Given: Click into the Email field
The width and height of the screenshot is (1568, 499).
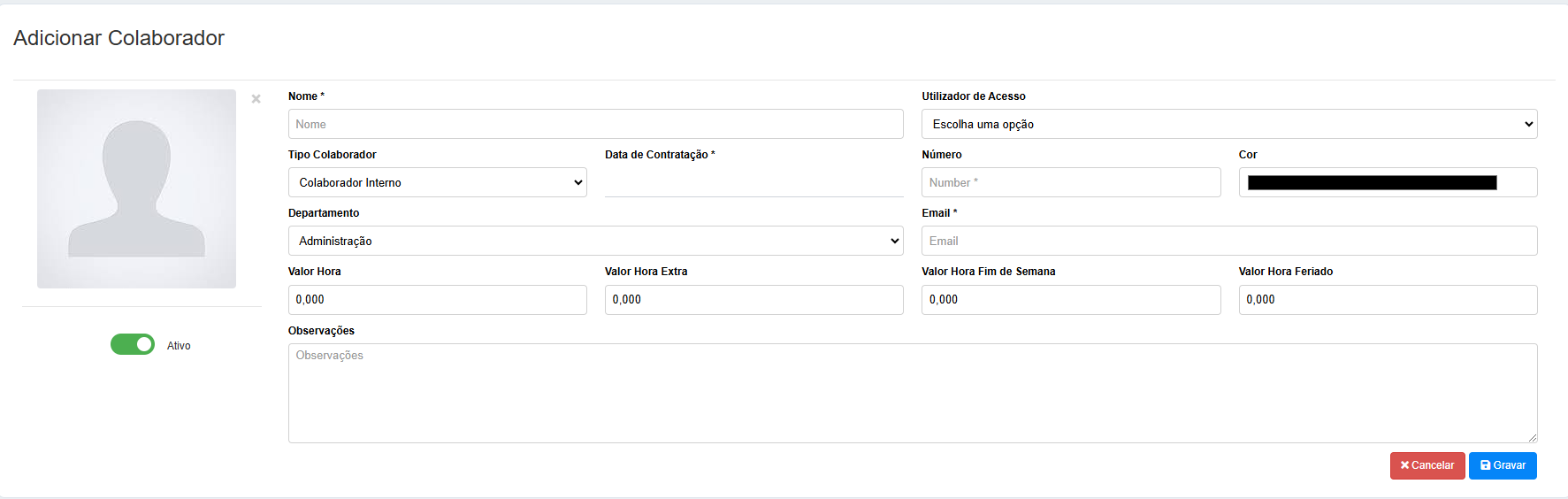Looking at the screenshot, I should coord(1229,241).
